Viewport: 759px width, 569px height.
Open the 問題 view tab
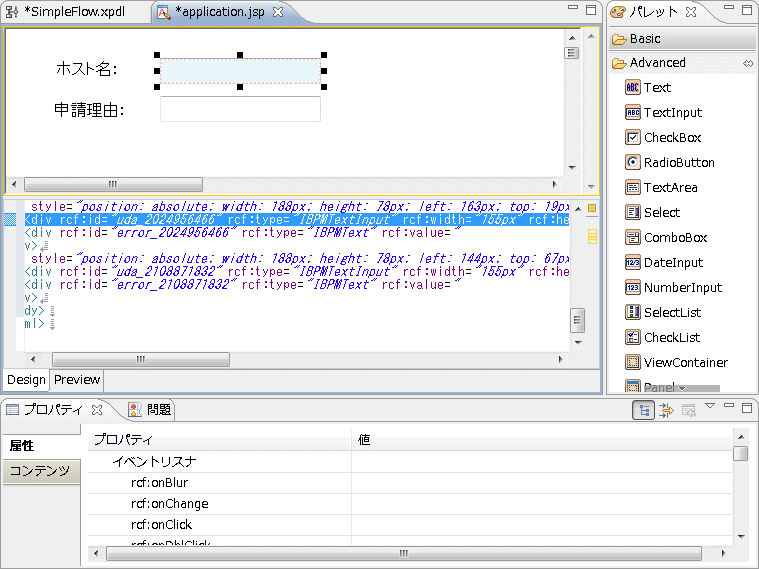[150, 410]
